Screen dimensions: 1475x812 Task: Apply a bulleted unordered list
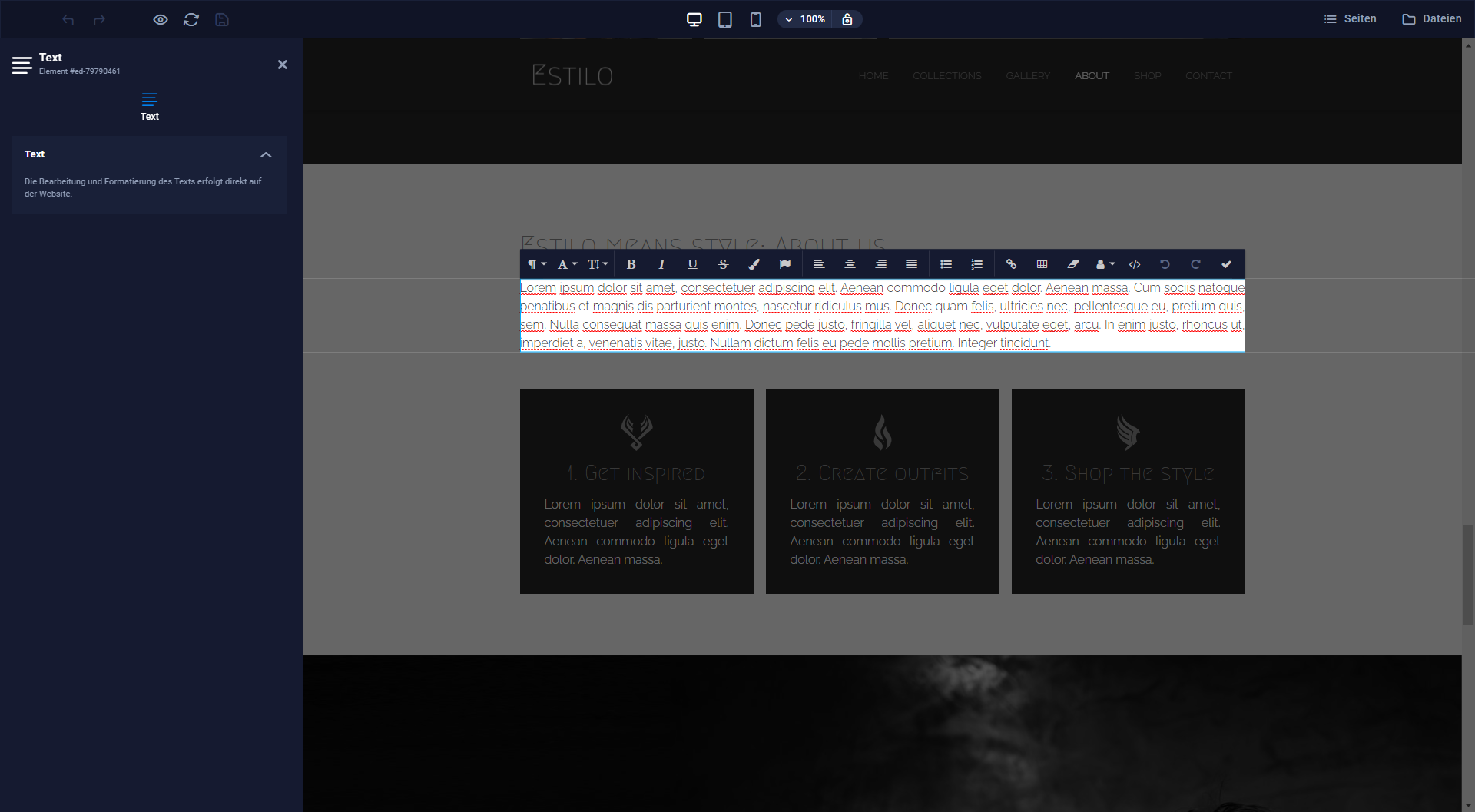point(946,264)
